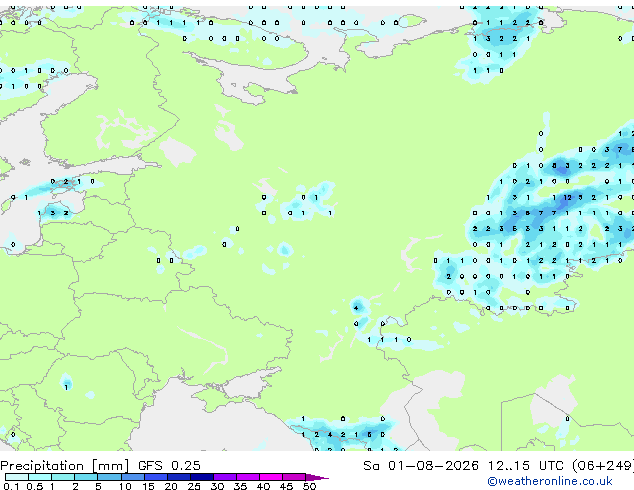This screenshot has height=490, width=634.
Task: Click the '30' legend scale label
Action: pos(217,486)
